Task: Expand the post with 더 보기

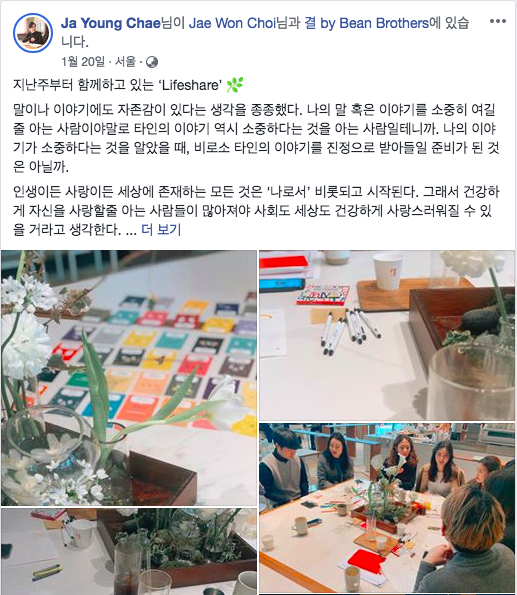Action: tap(161, 230)
